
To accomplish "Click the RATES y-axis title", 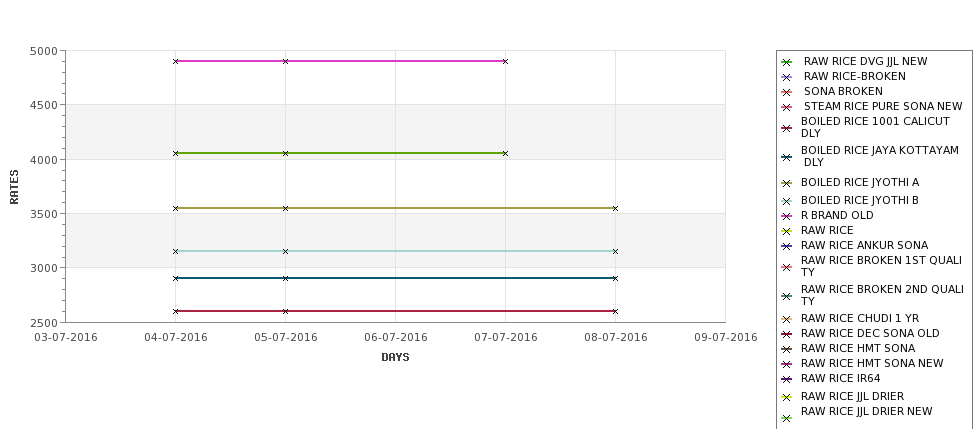I will (14, 187).
